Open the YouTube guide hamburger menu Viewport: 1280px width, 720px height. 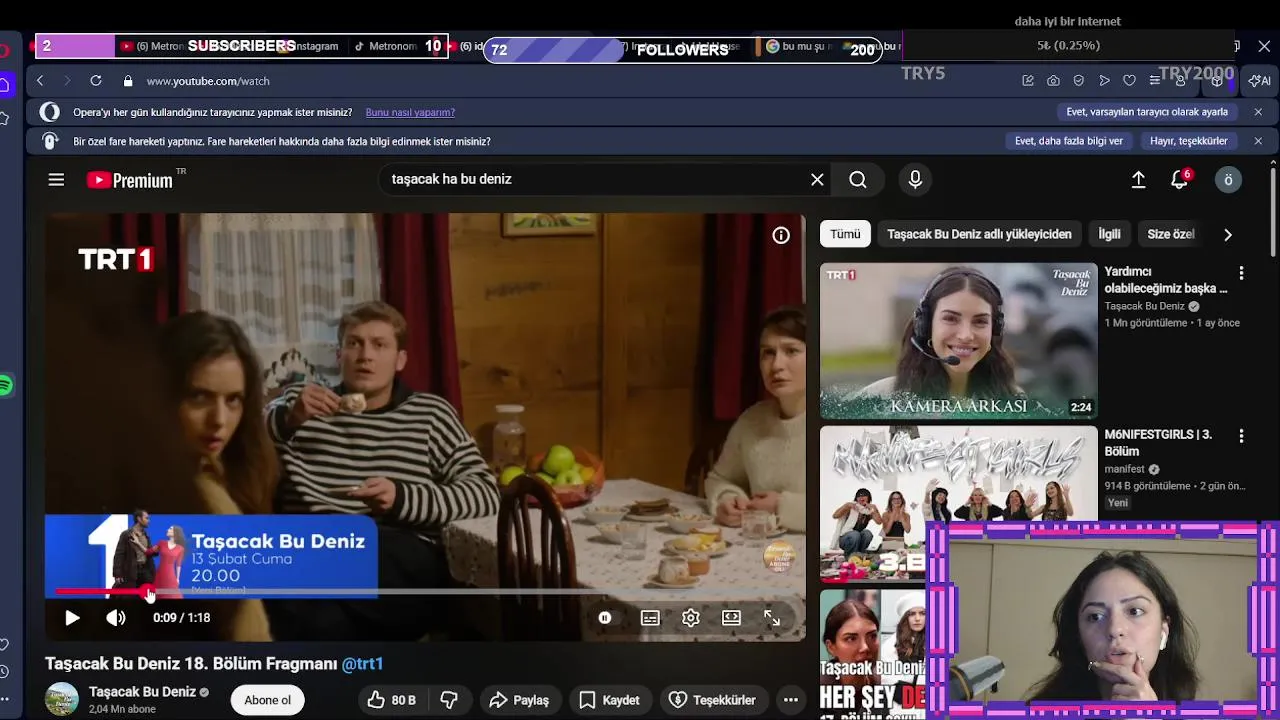[56, 179]
